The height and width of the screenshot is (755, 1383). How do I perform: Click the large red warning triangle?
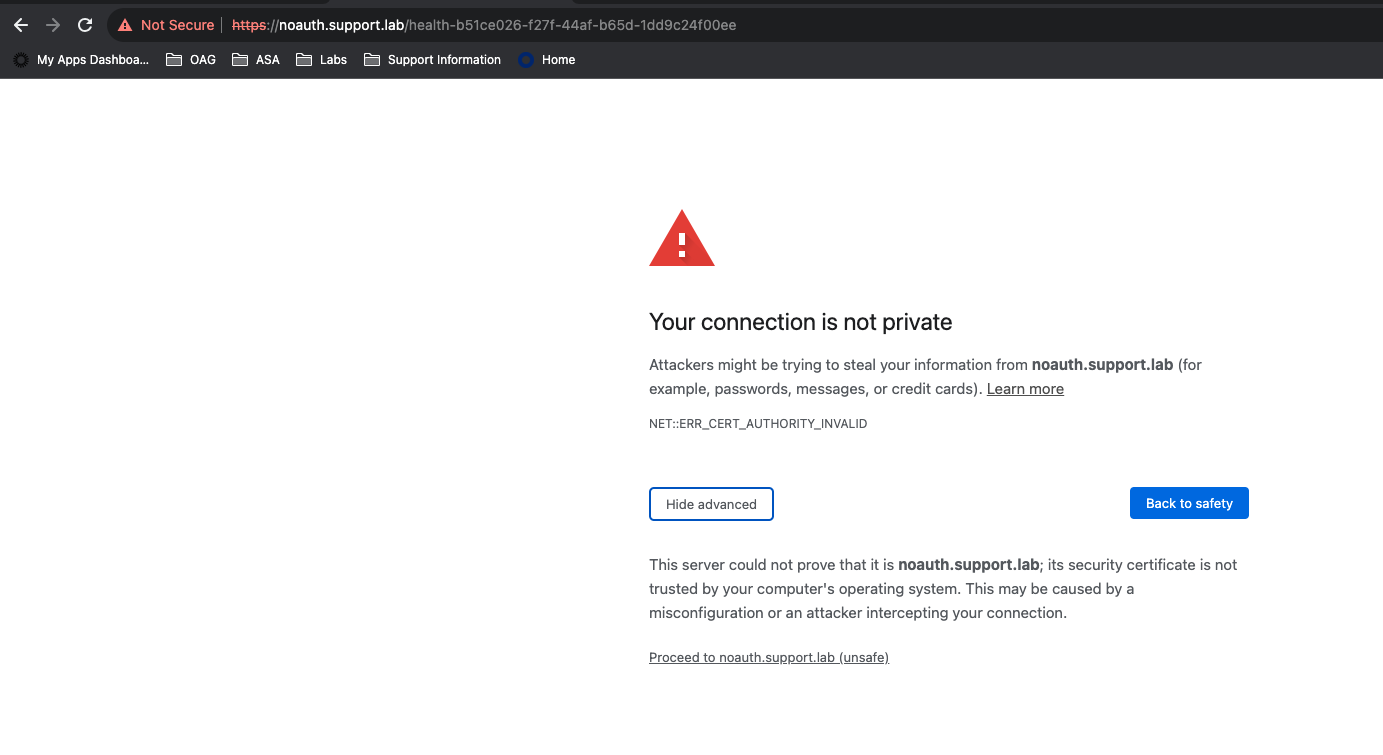(x=682, y=239)
